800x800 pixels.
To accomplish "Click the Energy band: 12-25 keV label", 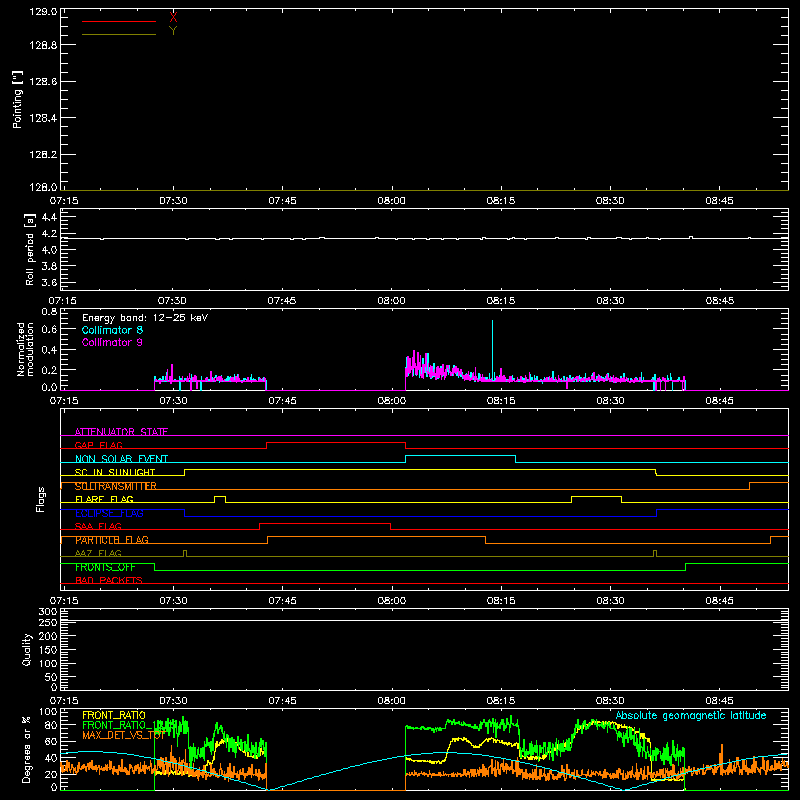I will (145, 318).
